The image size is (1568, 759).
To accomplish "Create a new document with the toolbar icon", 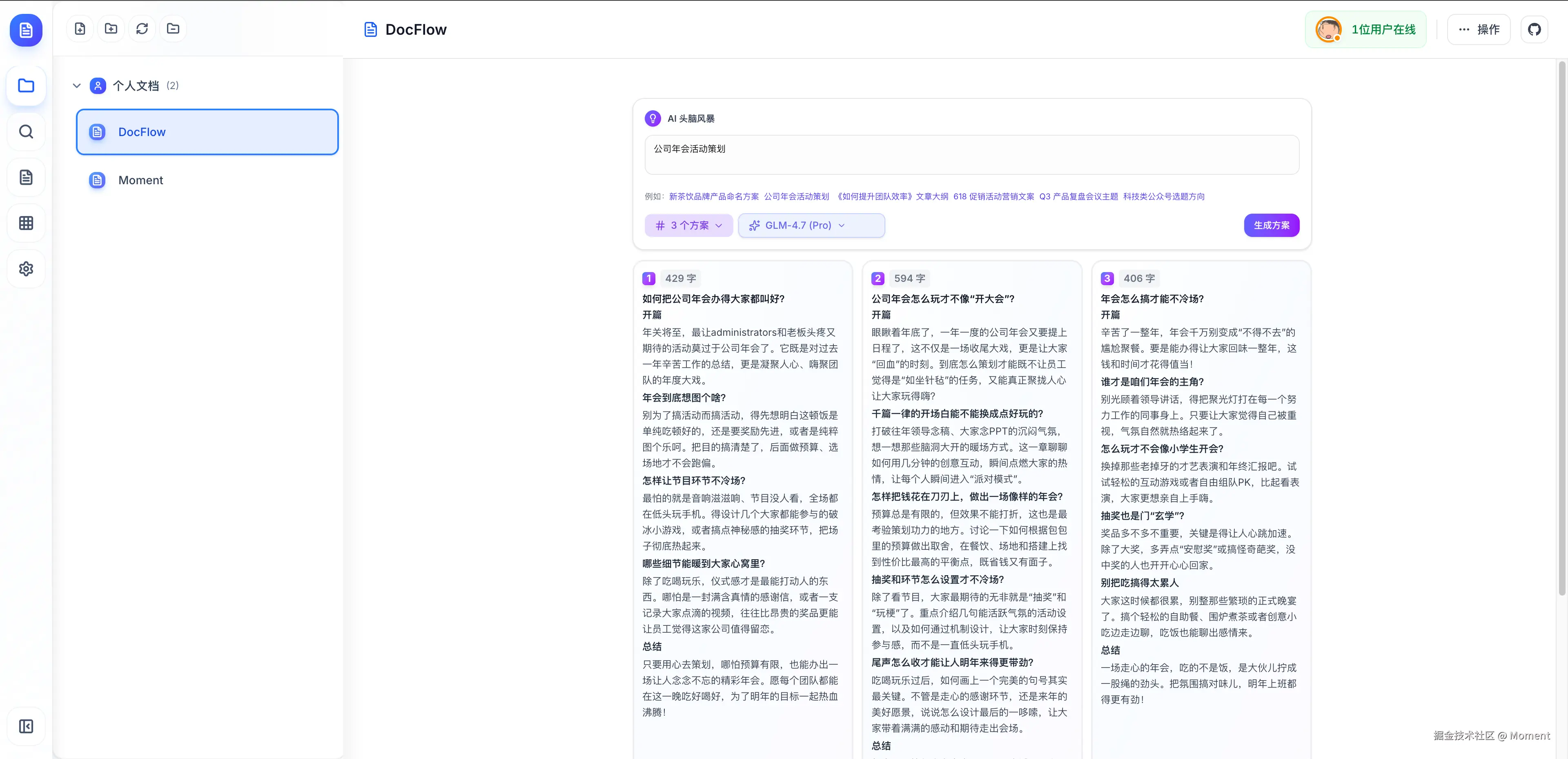I will 80,28.
